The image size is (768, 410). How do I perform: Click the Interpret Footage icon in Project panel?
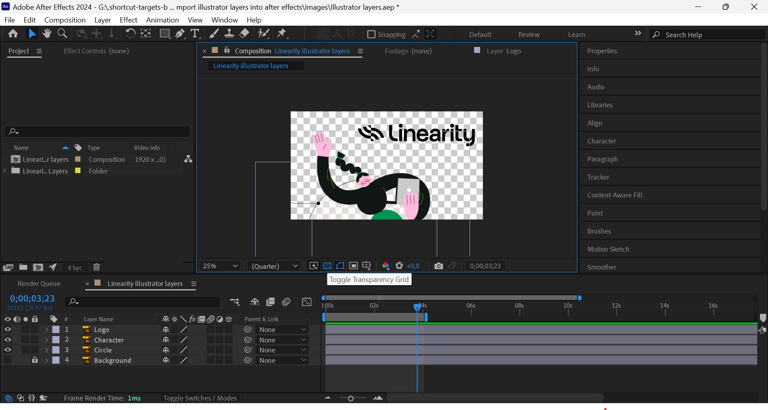pos(8,267)
